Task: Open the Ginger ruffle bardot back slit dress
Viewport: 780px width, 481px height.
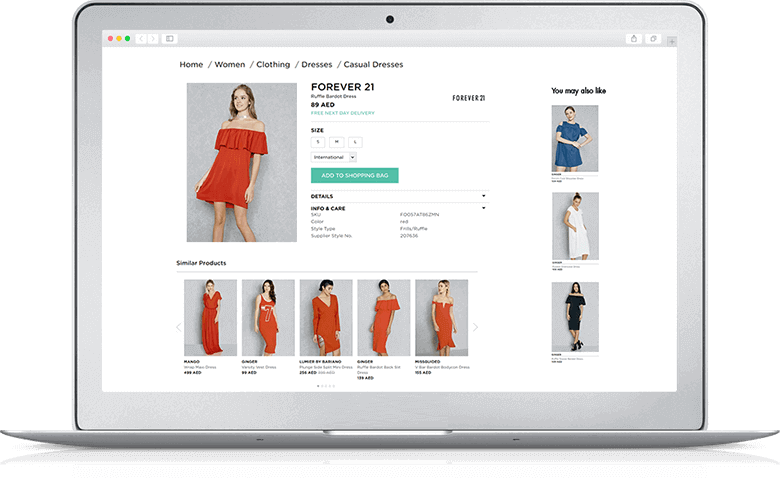Action: [384, 317]
